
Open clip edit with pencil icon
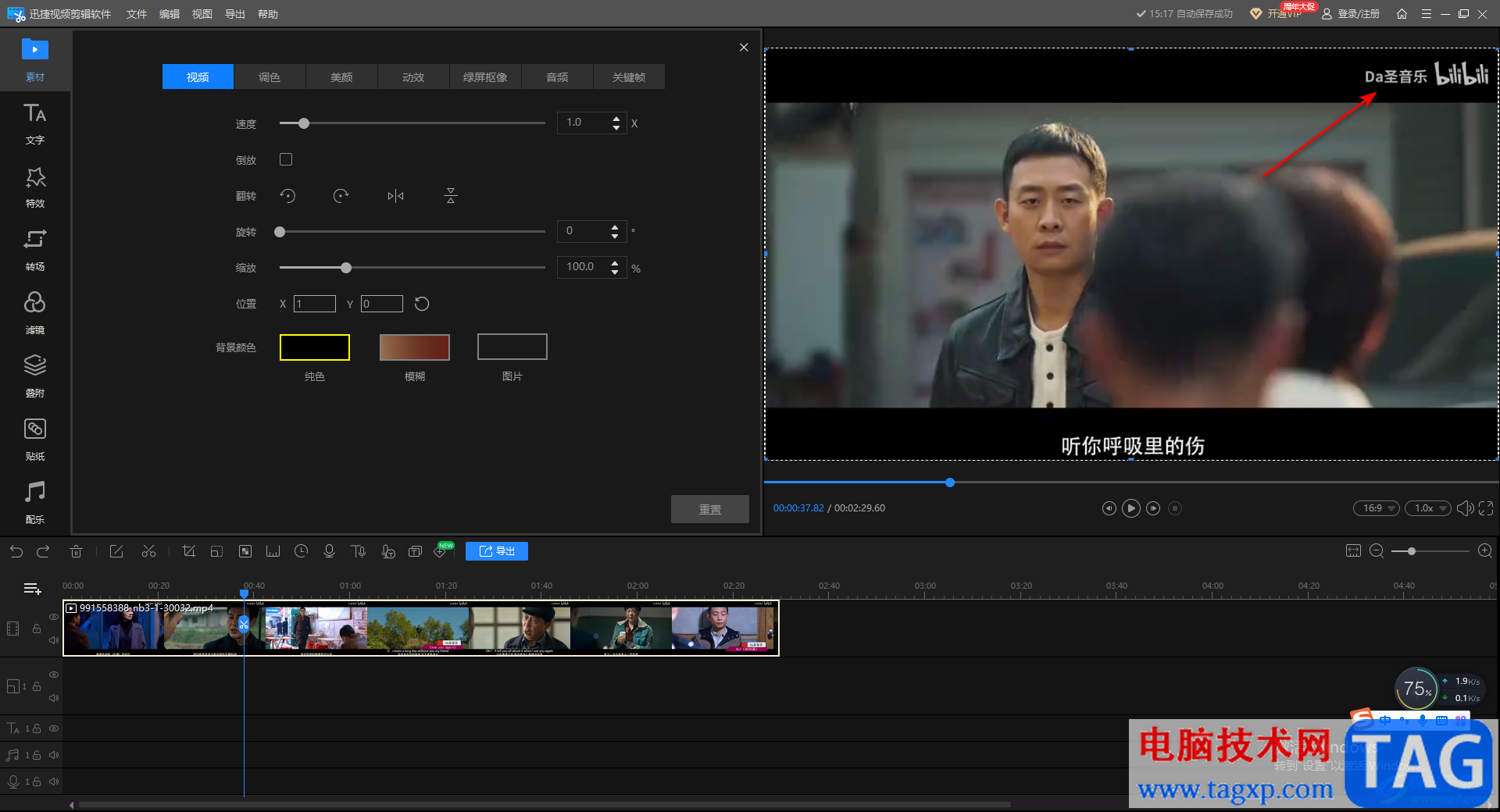coord(116,551)
